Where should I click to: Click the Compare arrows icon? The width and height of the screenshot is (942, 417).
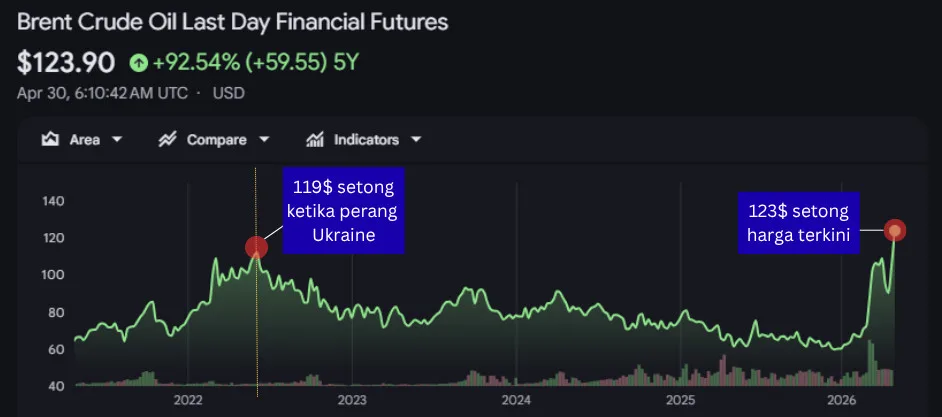tap(168, 140)
